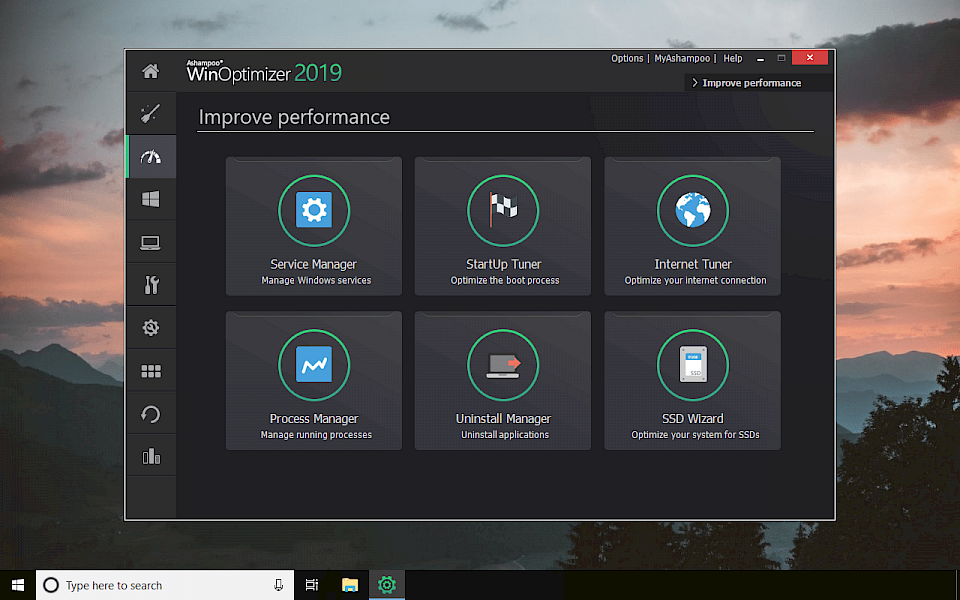Open the Windows logo customization section
Image resolution: width=960 pixels, height=600 pixels.
tap(151, 199)
